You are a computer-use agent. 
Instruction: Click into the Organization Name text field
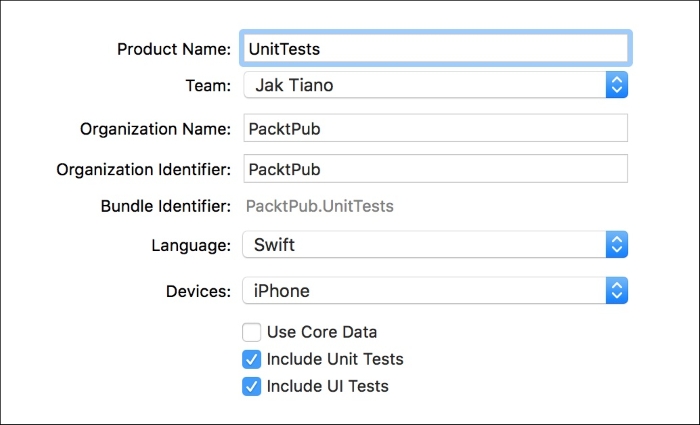coord(436,128)
